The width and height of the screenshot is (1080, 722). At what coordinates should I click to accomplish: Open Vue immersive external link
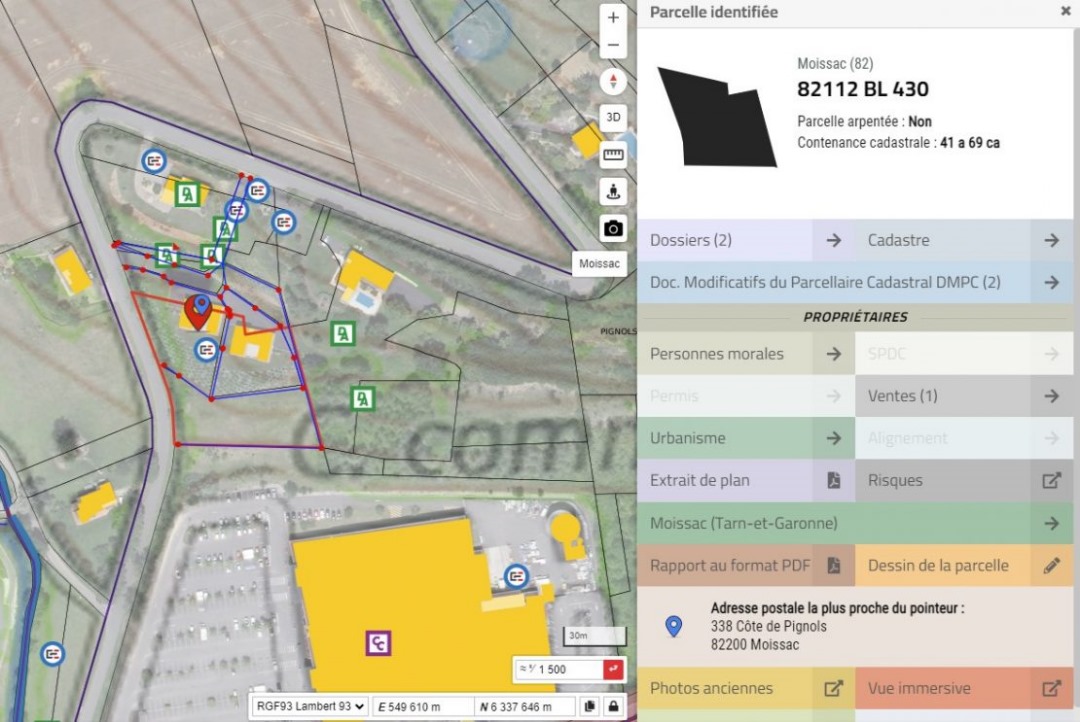963,688
